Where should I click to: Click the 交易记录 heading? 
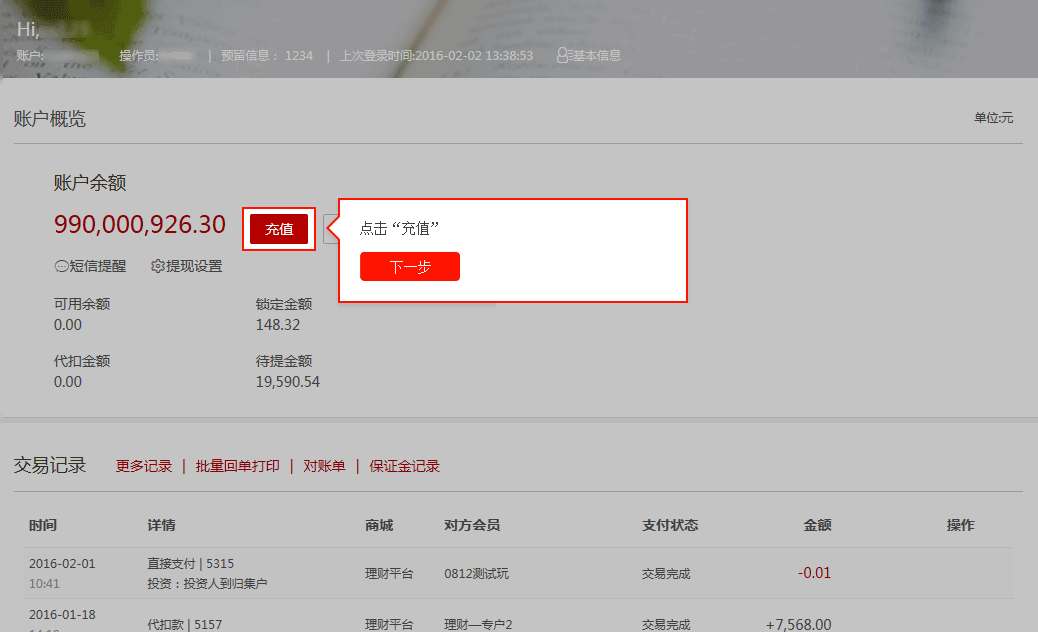[50, 465]
